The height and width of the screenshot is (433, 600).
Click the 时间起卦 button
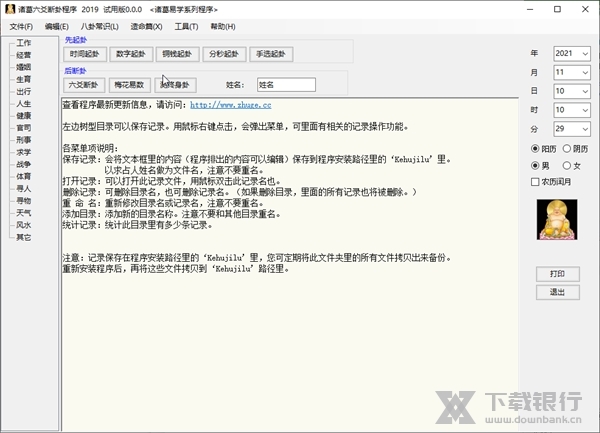click(85, 54)
